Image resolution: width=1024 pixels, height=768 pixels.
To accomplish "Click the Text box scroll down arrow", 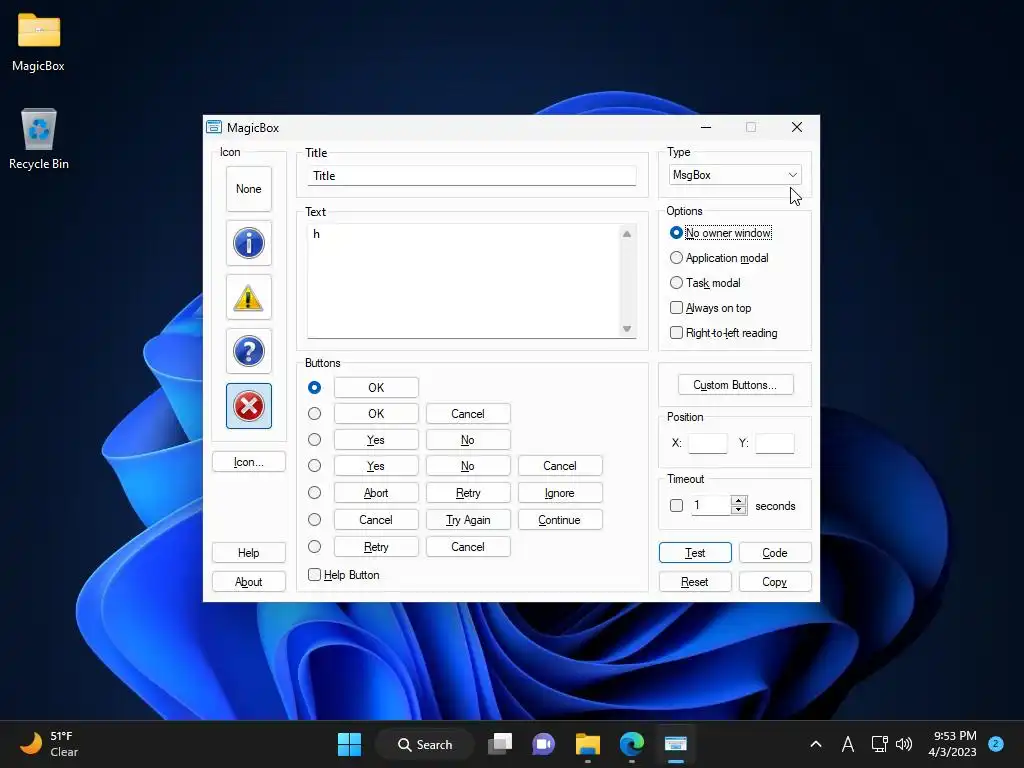I will coord(627,329).
